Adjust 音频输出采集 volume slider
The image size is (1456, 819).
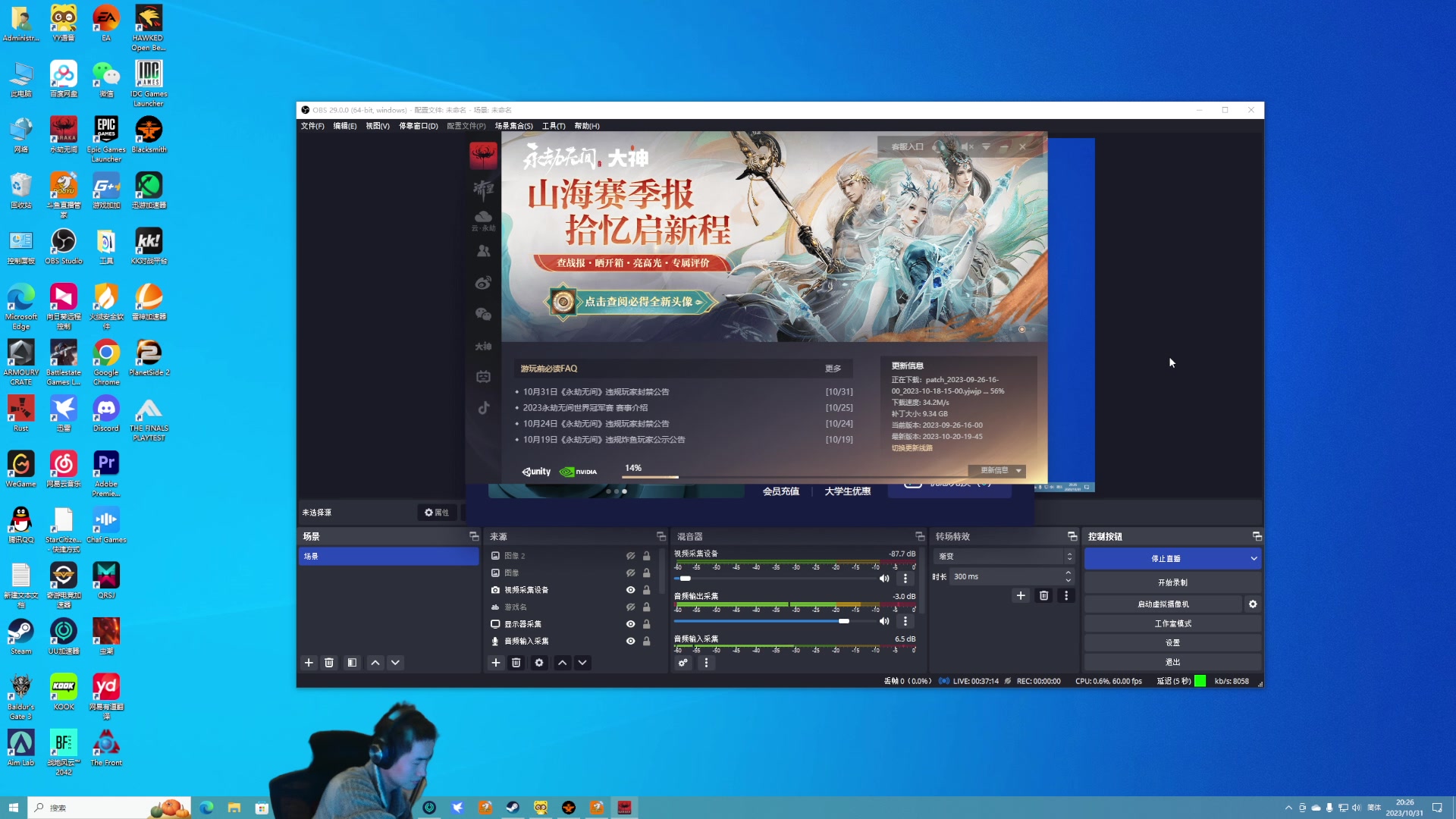coord(774,621)
